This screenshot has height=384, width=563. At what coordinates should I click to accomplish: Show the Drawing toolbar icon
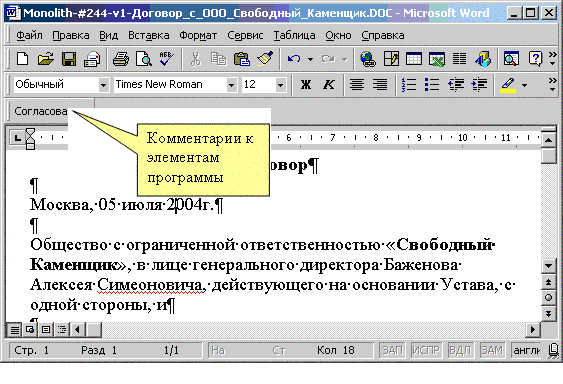tap(483, 59)
